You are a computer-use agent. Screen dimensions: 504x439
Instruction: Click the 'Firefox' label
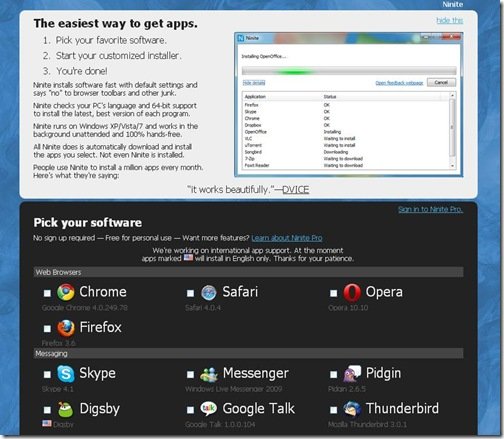100,327
